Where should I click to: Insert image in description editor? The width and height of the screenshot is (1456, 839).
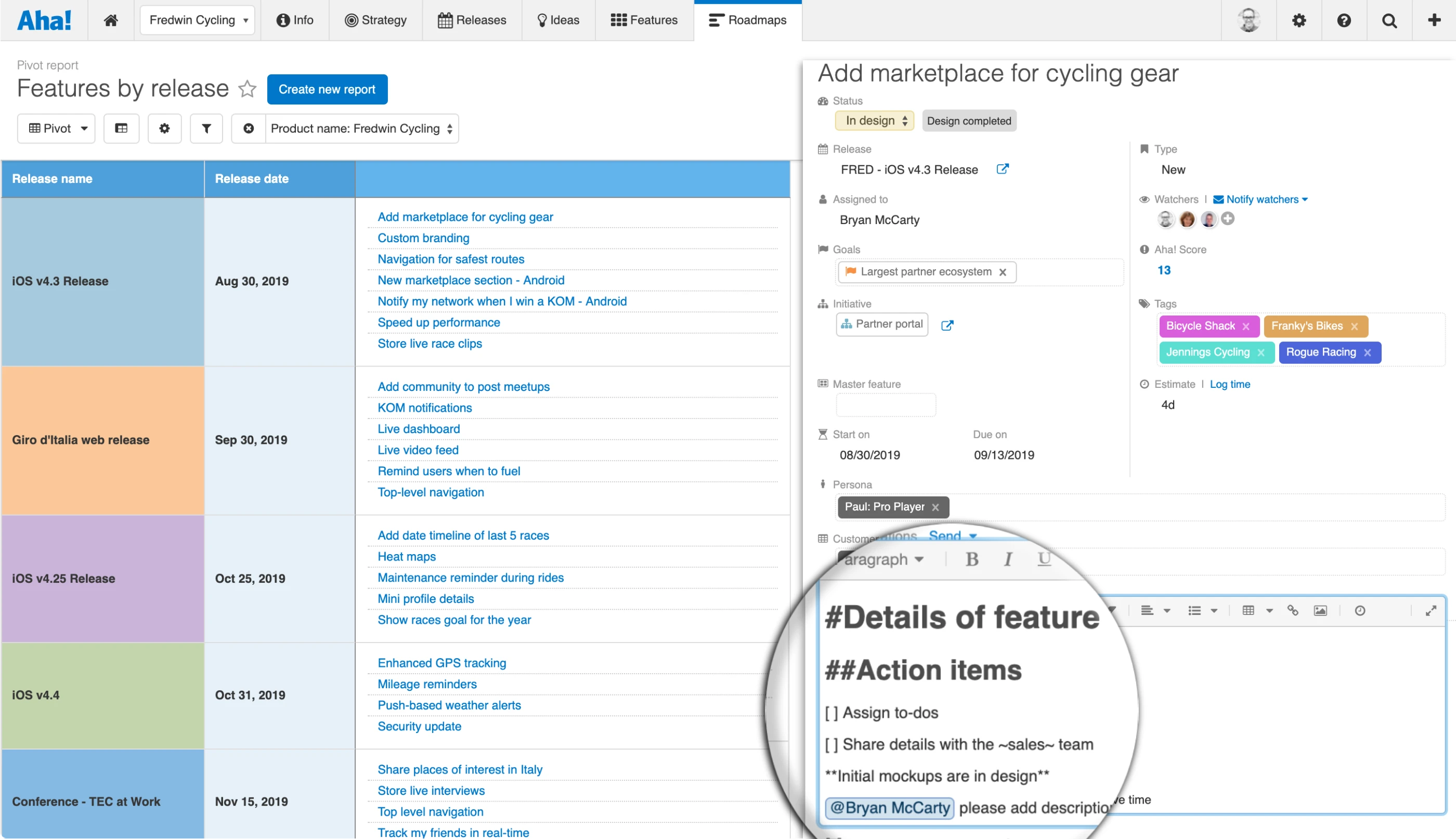click(x=1320, y=611)
